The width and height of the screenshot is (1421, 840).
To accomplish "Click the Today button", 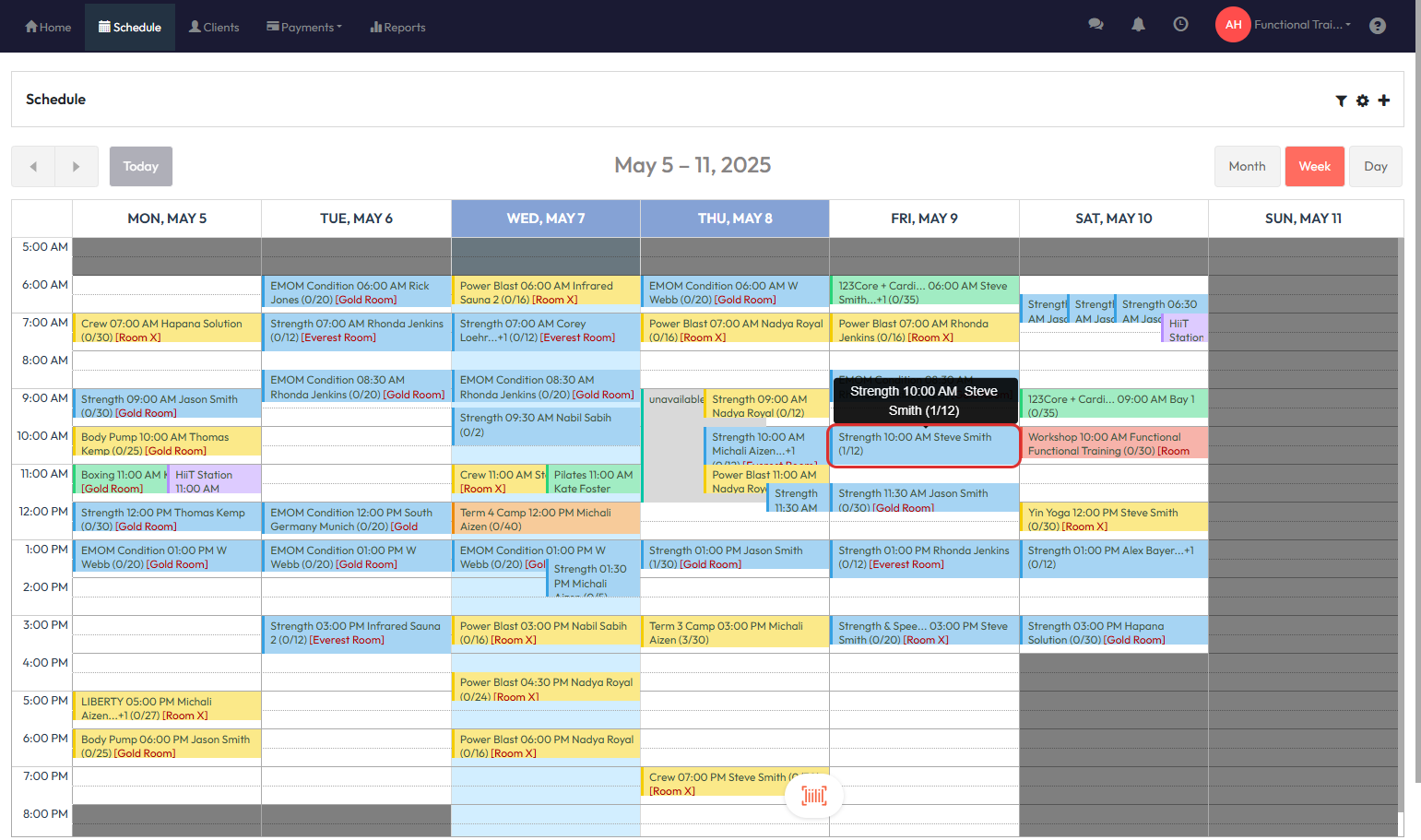I will pyautogui.click(x=141, y=167).
